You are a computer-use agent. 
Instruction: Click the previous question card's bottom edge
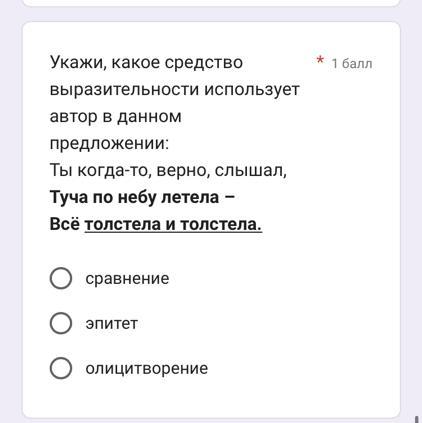coord(211,3)
